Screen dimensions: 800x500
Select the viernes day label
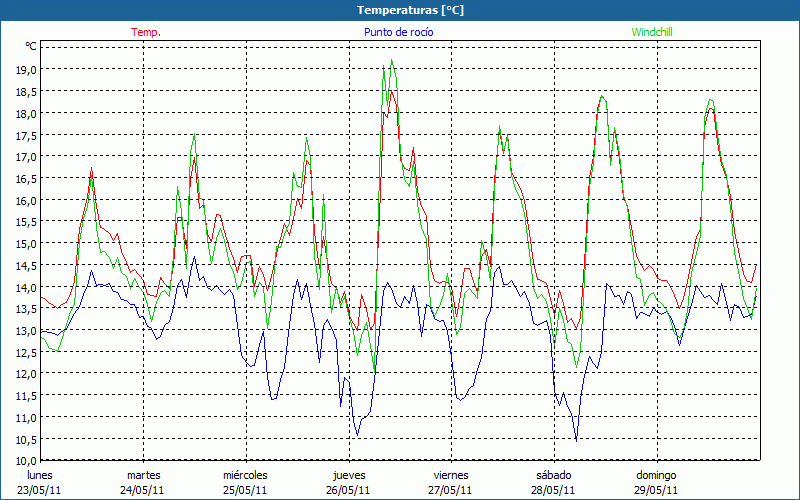451,474
